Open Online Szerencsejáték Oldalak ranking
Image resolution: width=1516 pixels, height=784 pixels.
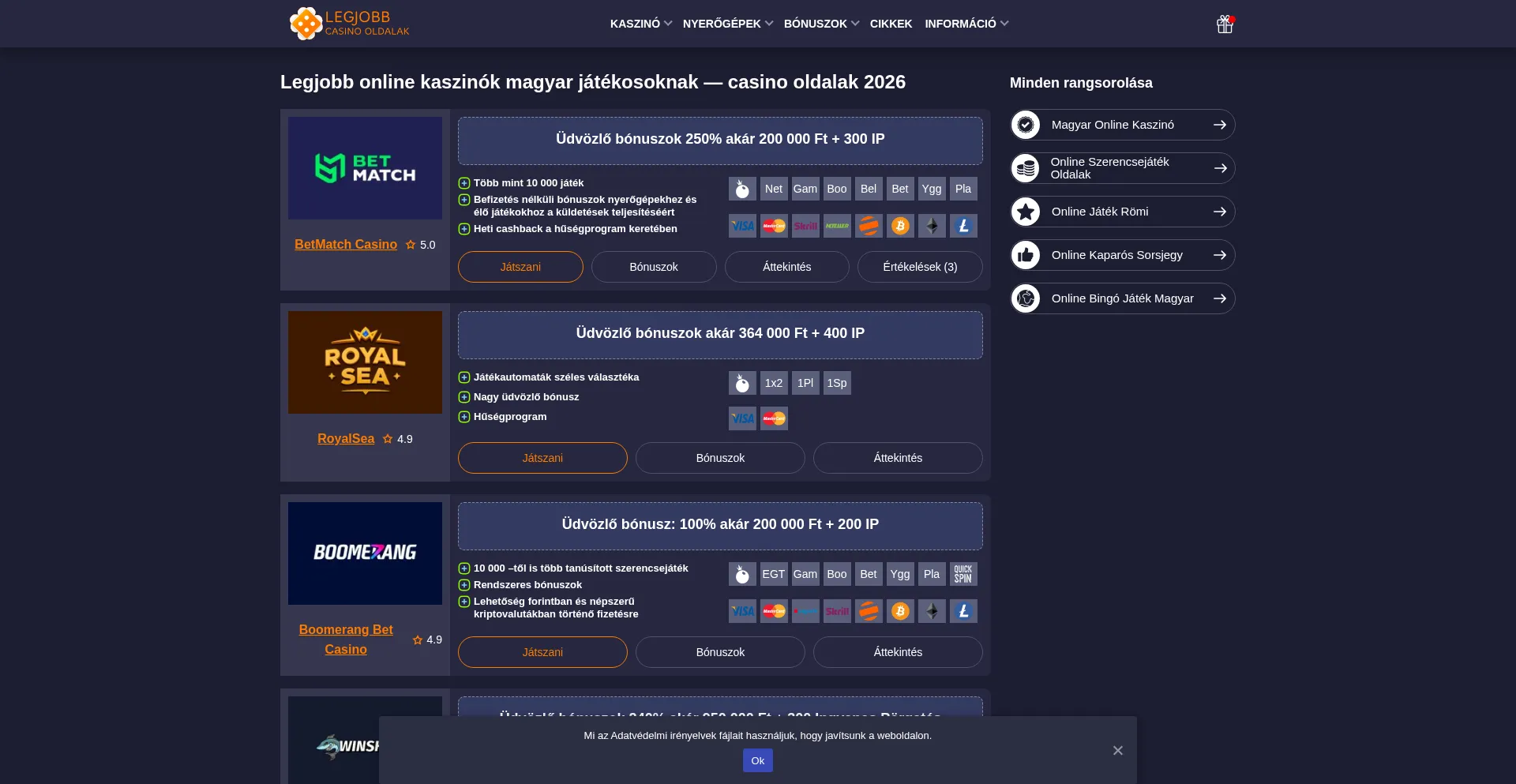(x=1123, y=168)
